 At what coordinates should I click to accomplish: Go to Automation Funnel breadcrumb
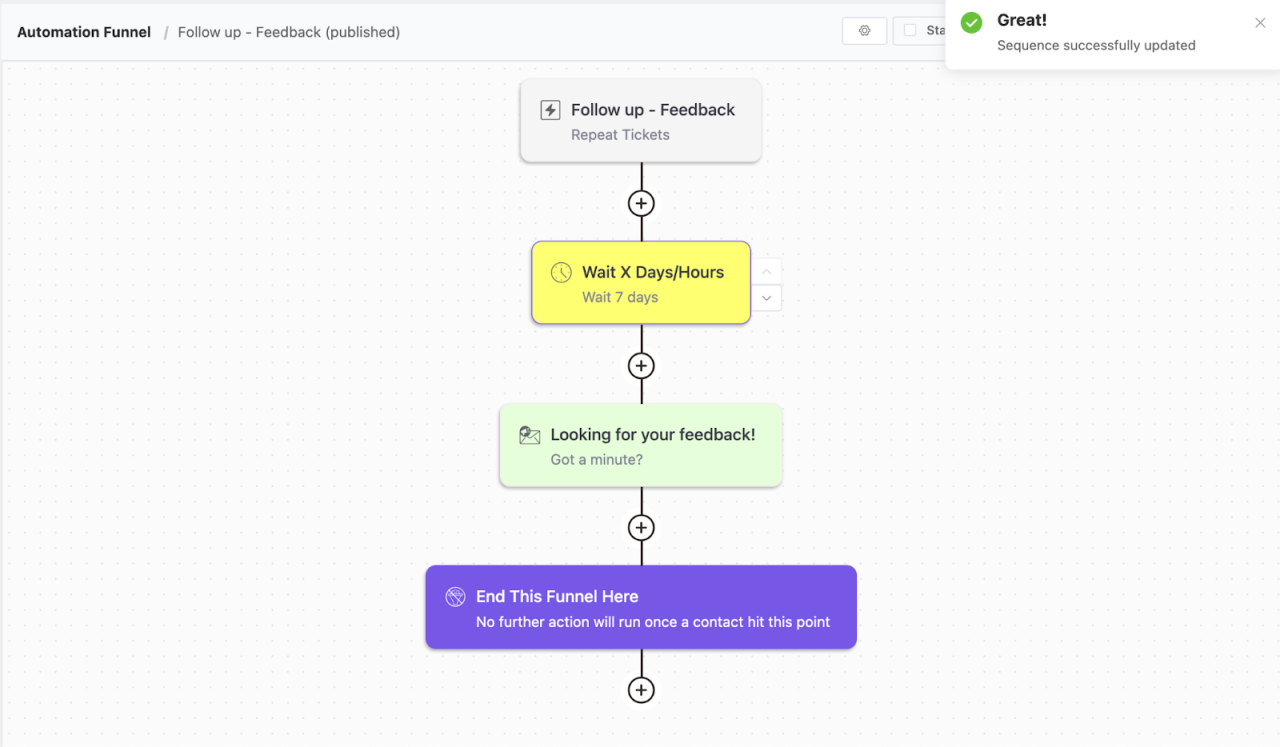point(84,32)
